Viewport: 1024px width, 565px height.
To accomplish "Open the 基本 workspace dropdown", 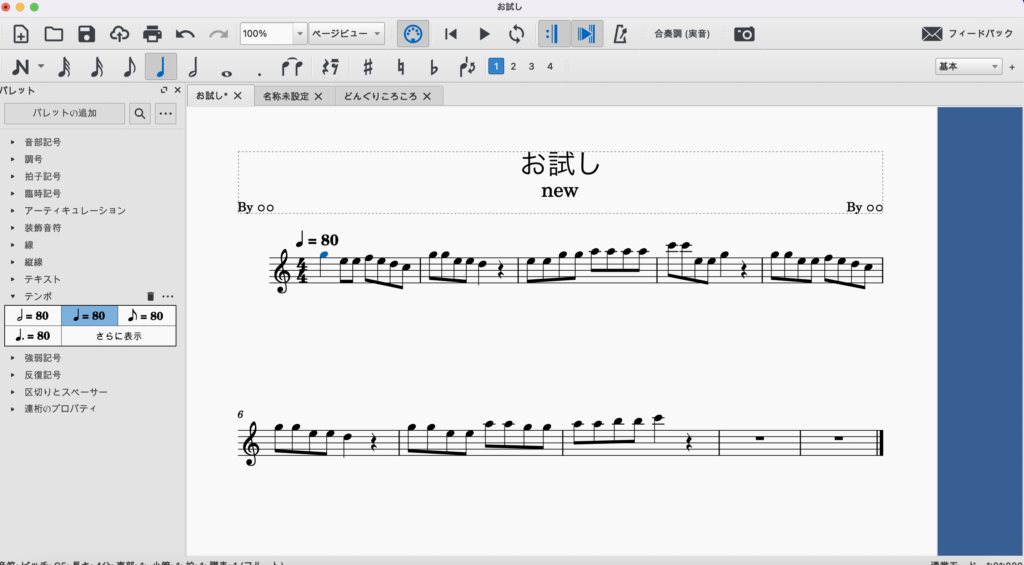I will [968, 67].
